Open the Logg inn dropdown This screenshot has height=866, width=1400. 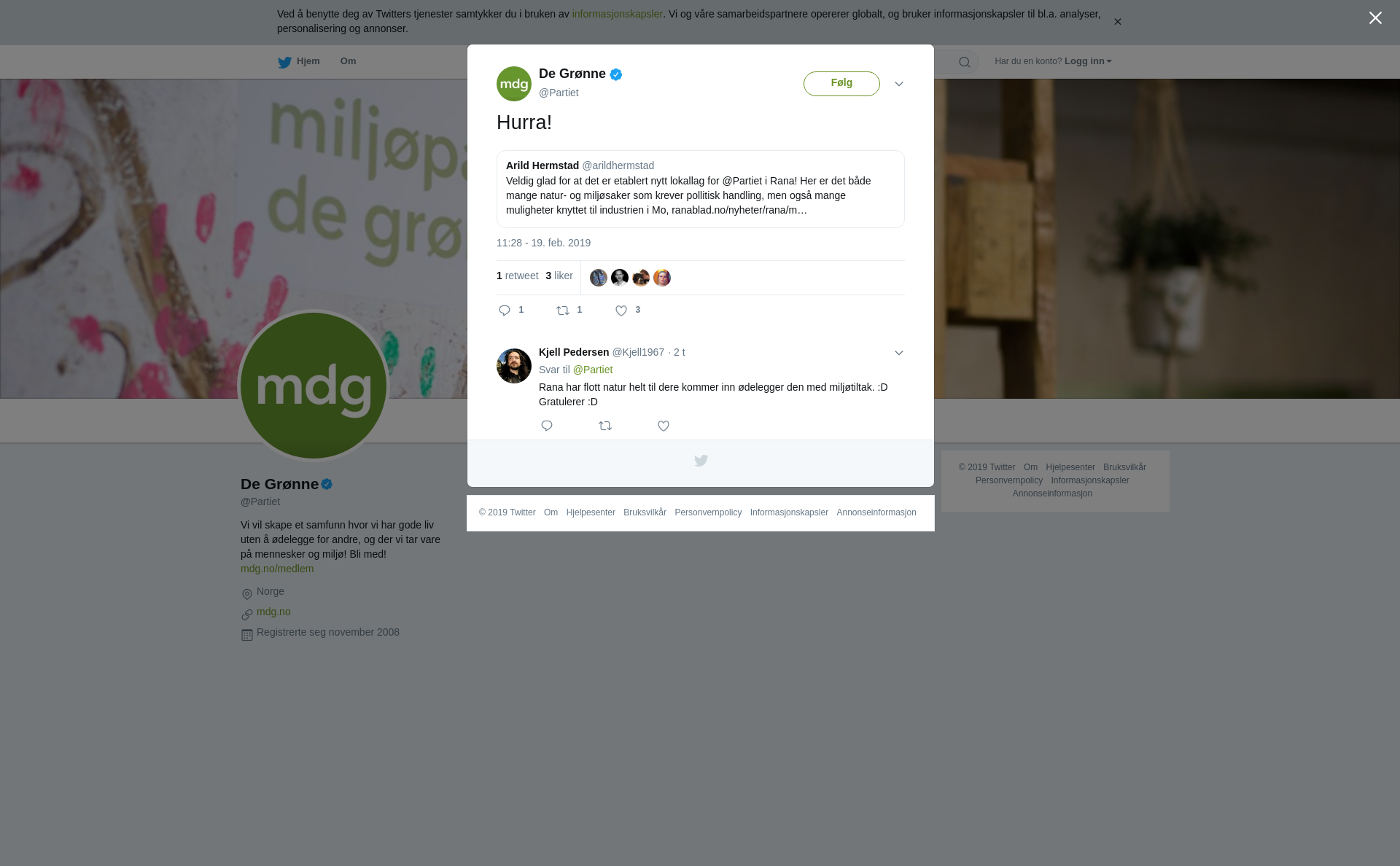1088,61
